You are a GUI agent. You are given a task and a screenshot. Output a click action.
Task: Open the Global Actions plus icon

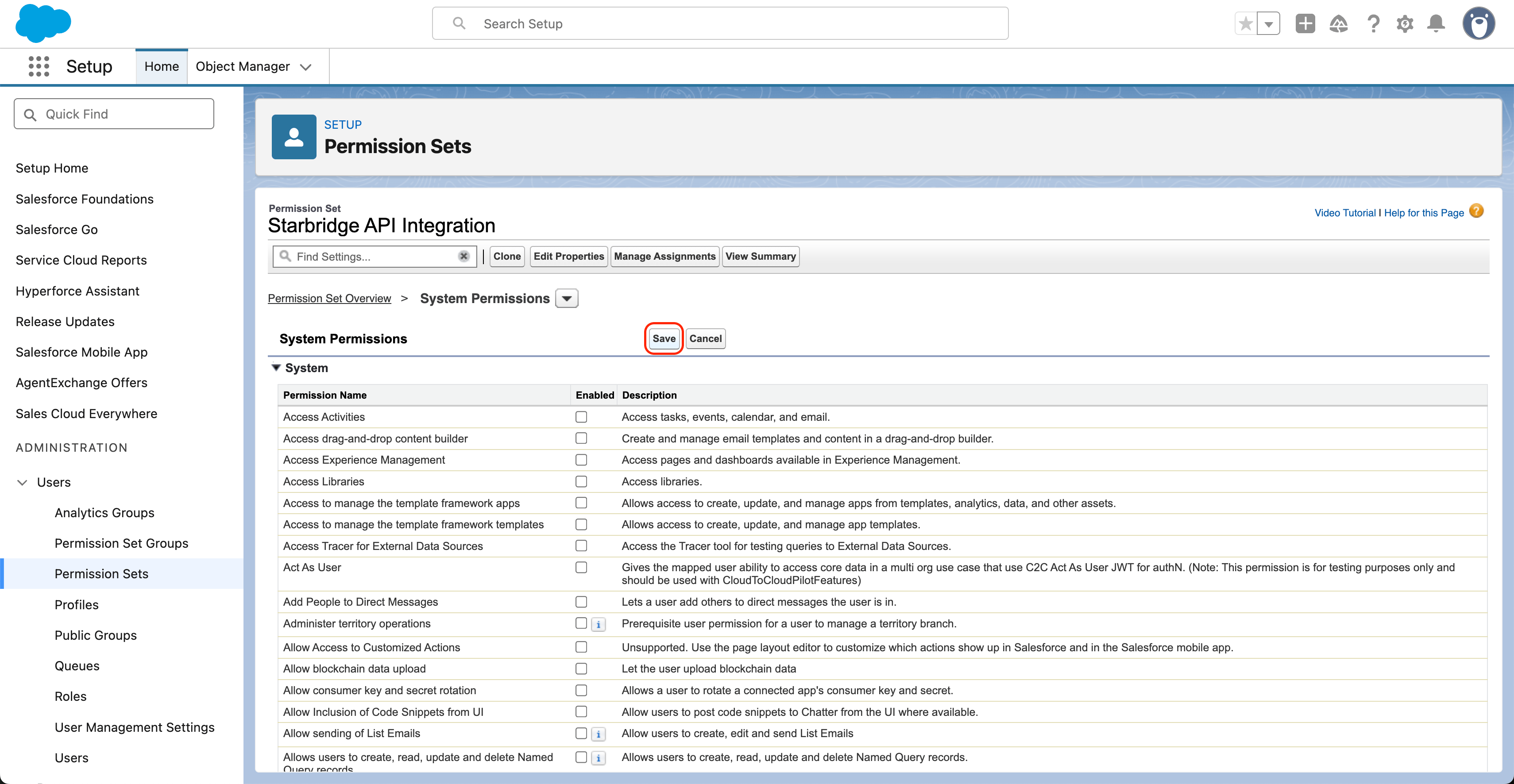point(1305,24)
